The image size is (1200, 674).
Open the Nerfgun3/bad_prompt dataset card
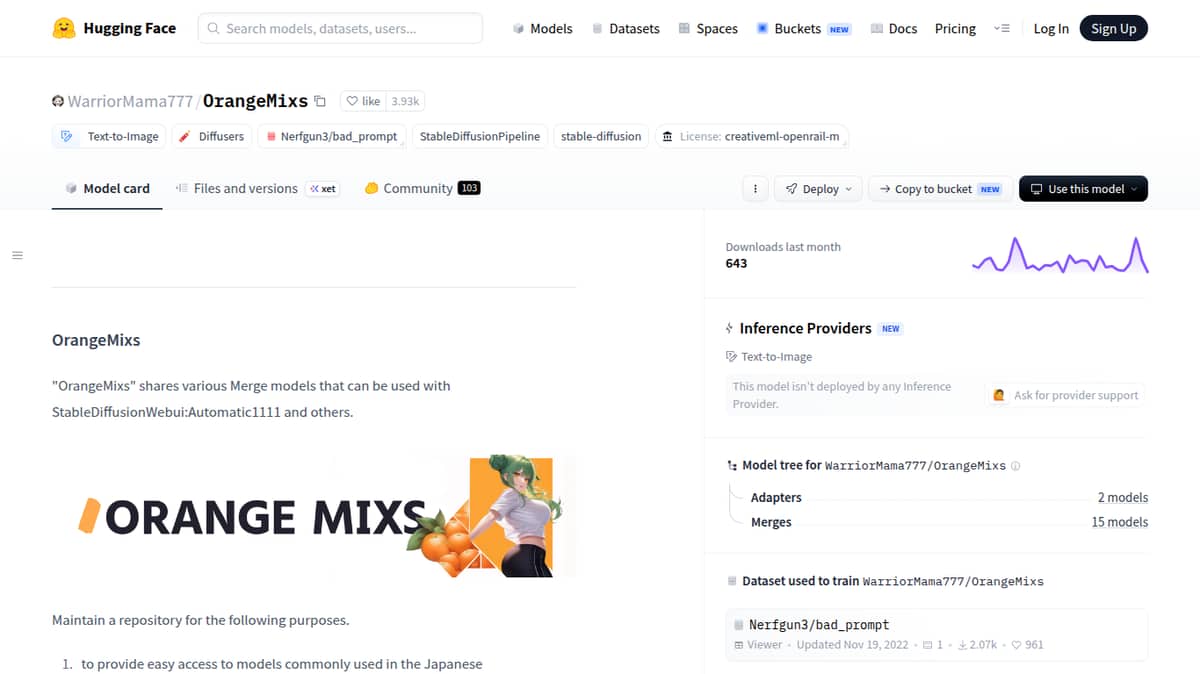937,634
